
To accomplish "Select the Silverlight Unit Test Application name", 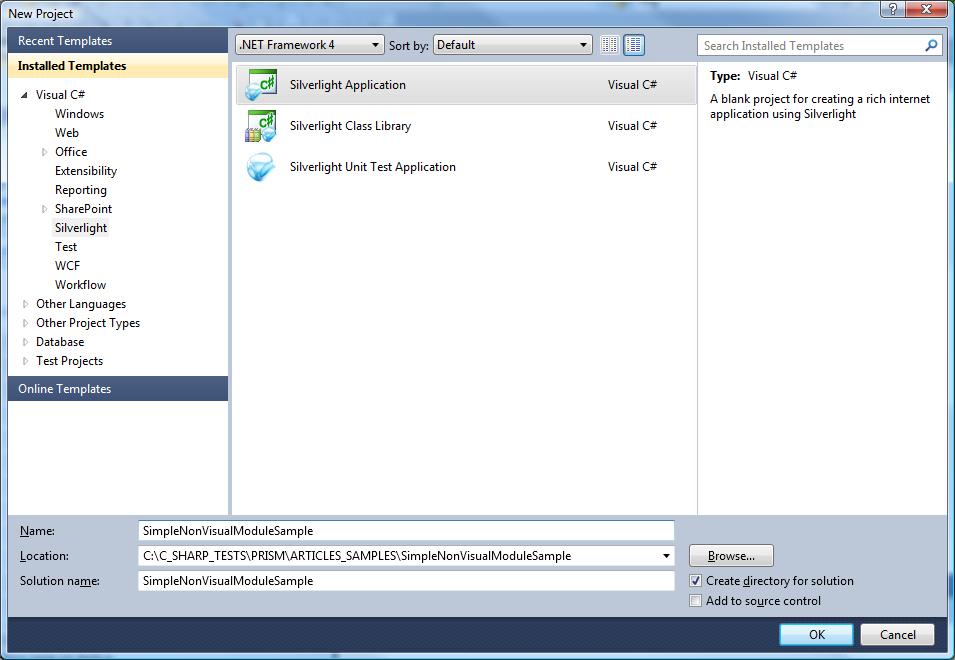I will pos(373,167).
